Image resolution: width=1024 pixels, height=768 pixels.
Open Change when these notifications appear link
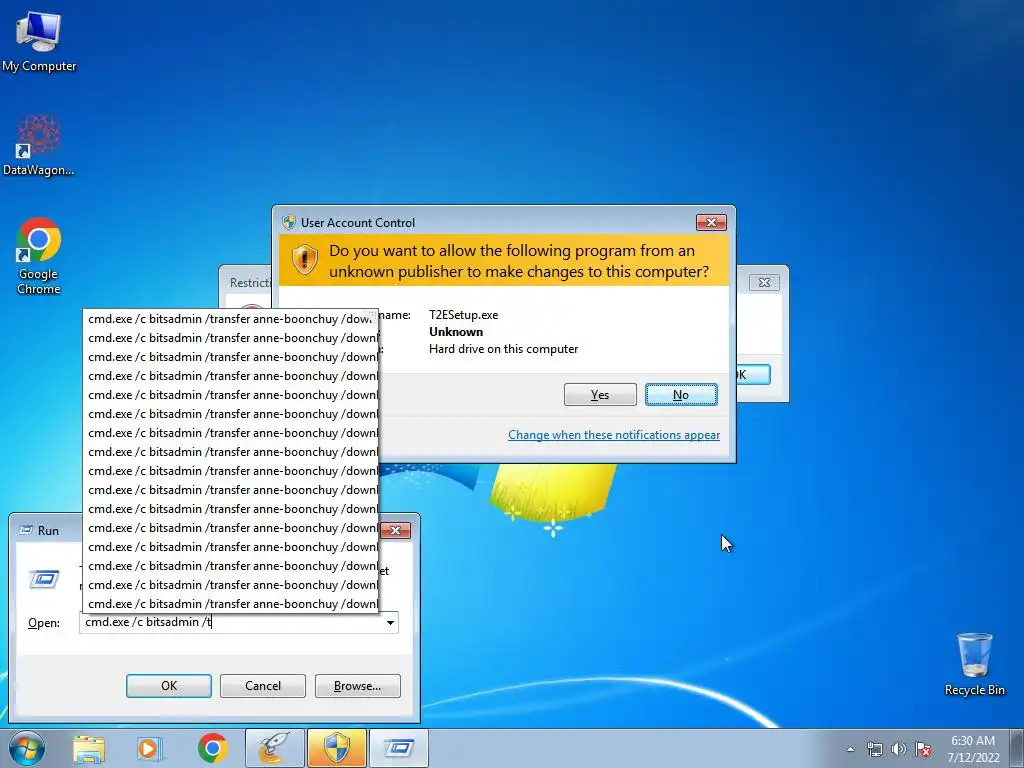pyautogui.click(x=614, y=435)
